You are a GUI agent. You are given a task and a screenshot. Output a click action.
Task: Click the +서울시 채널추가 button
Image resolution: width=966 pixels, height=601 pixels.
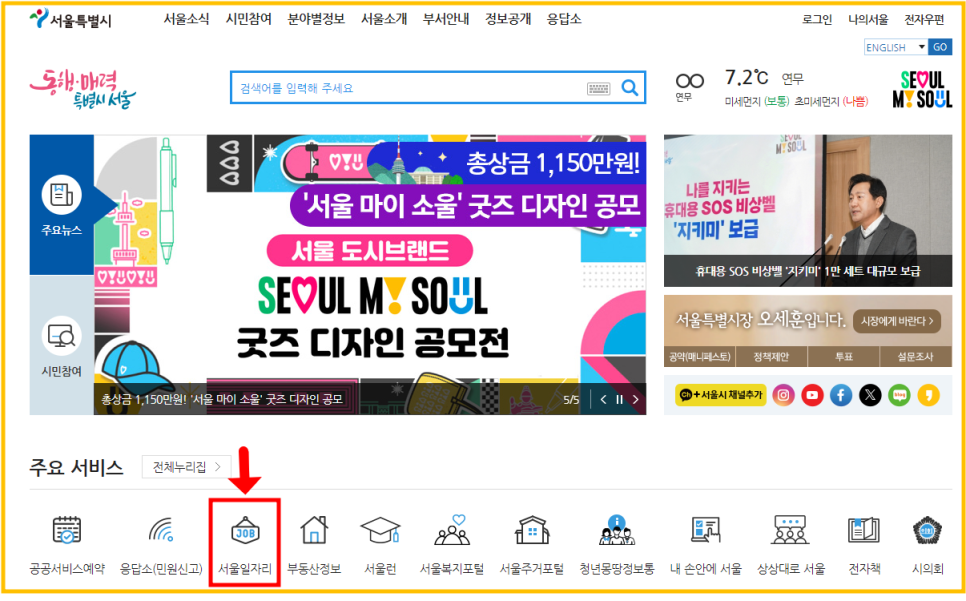click(720, 395)
